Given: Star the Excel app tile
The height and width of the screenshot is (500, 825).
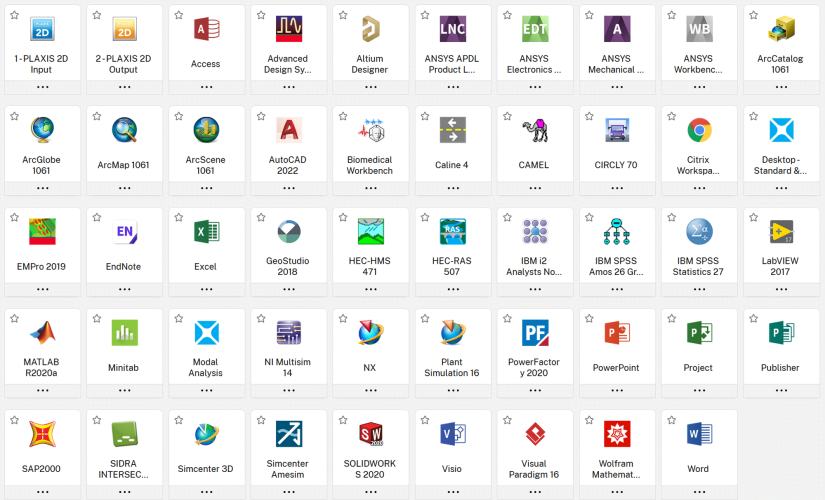Looking at the screenshot, I should pos(179,217).
